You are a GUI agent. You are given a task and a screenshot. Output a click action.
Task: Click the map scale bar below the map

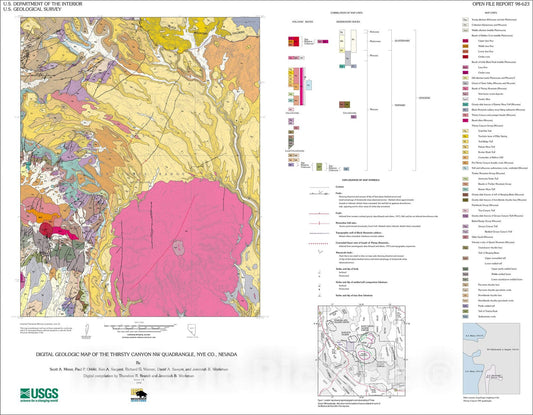coord(139,327)
